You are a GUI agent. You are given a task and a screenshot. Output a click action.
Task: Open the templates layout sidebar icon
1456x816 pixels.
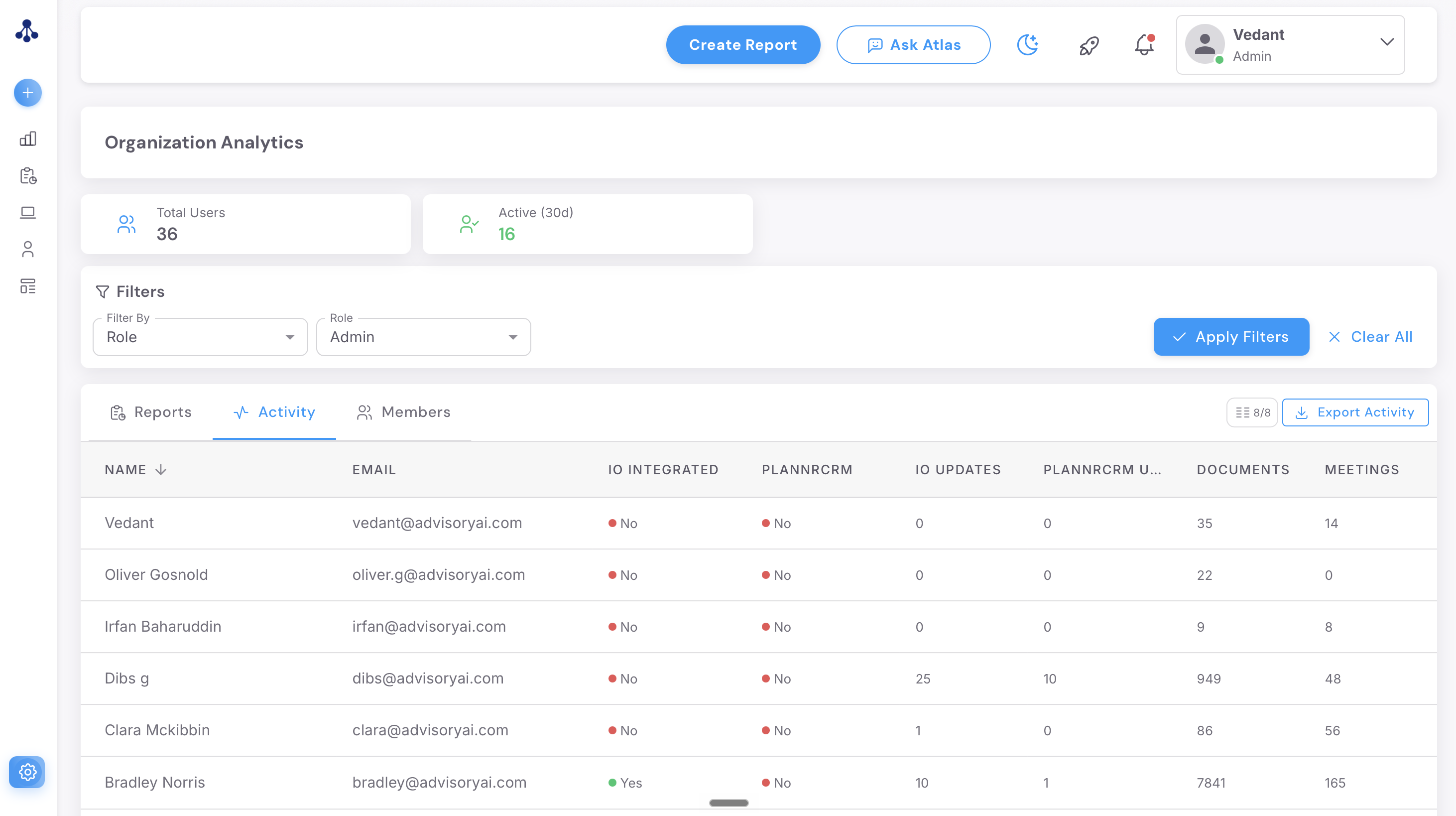coord(28,286)
